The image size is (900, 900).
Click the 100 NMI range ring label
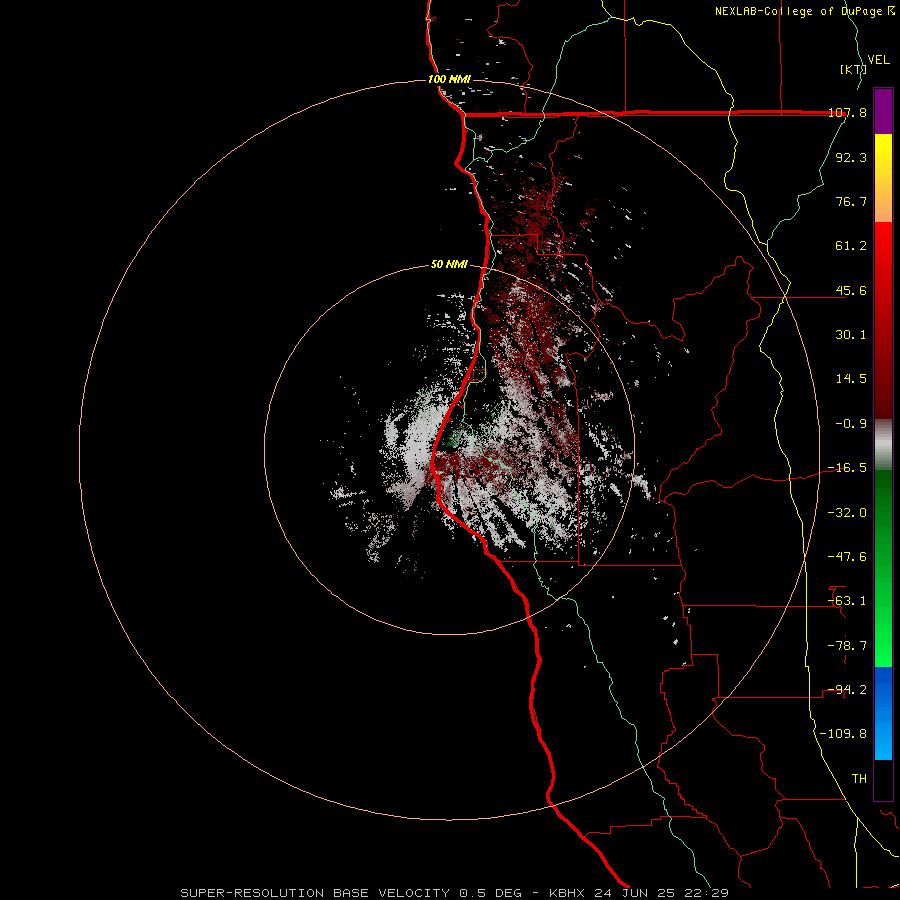[x=449, y=79]
